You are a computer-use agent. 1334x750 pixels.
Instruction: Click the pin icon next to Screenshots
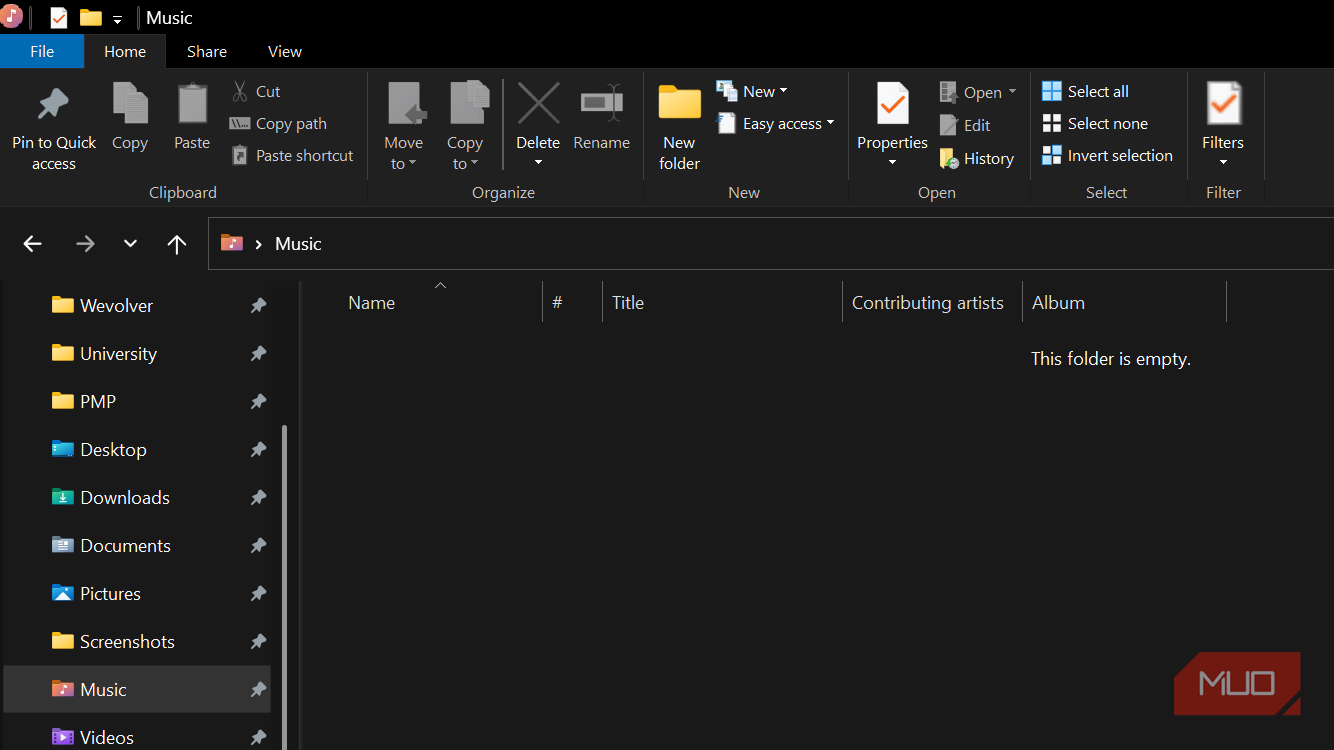tap(258, 642)
